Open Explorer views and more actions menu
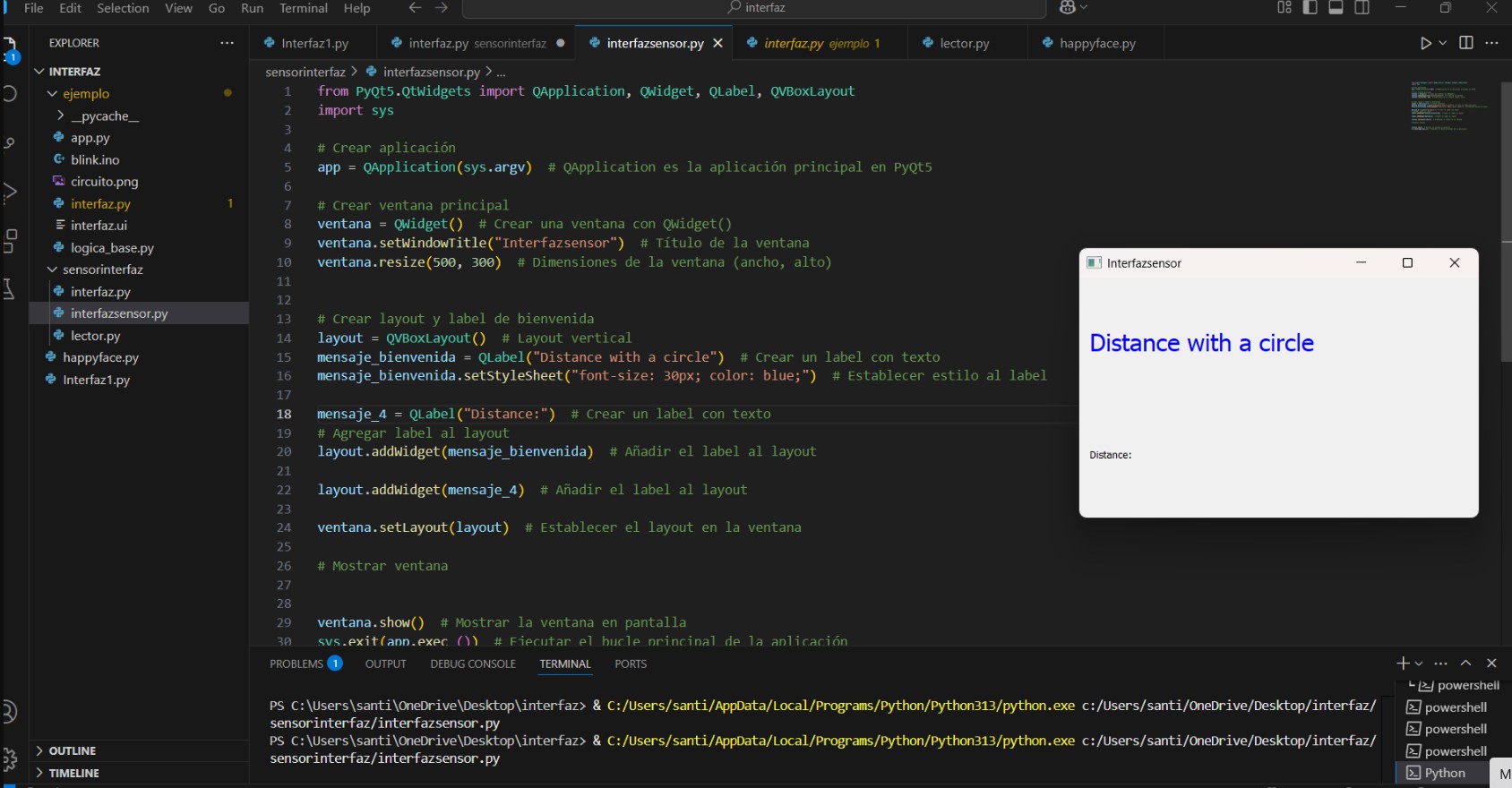This screenshot has height=788, width=1512. (227, 43)
